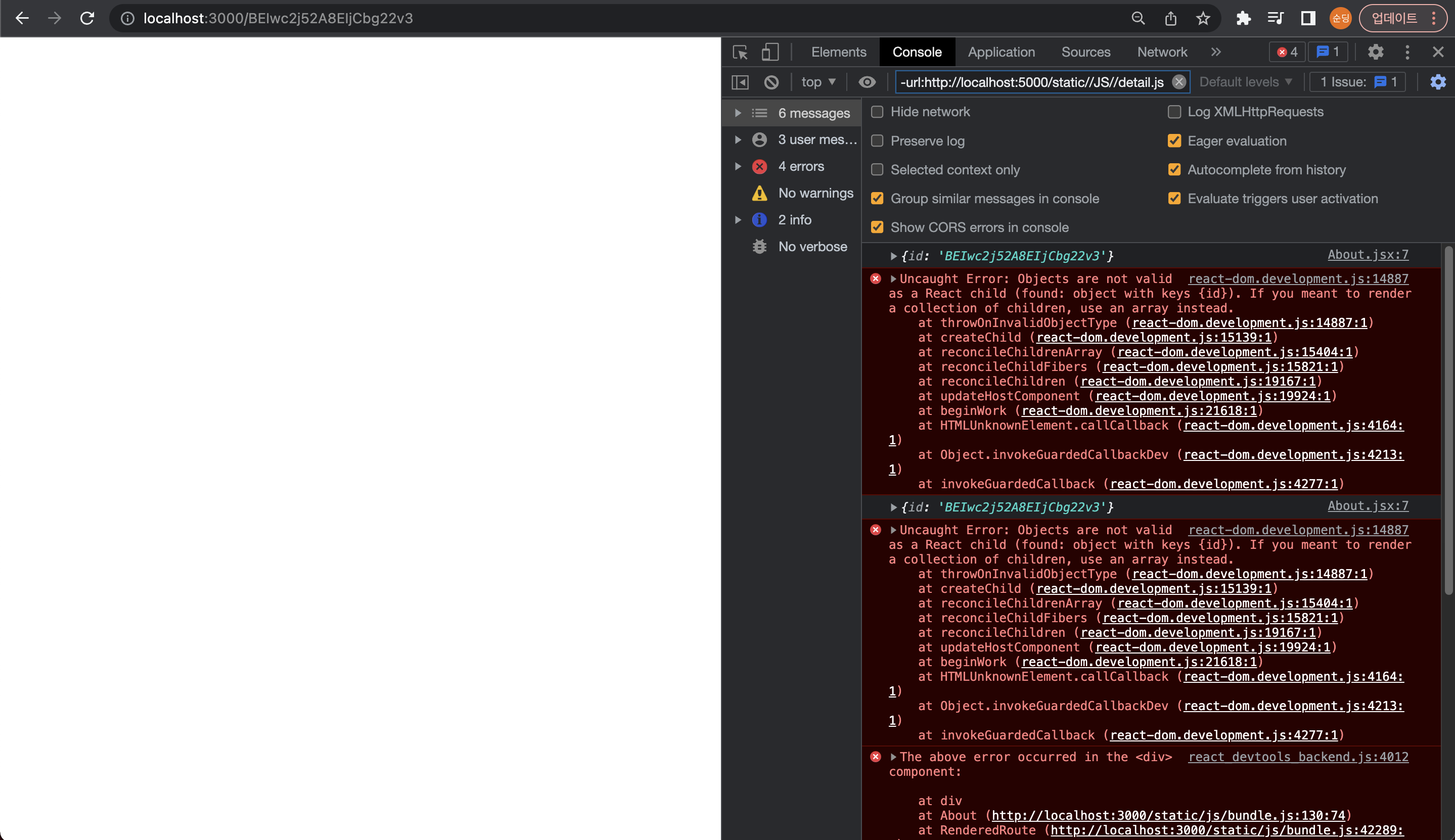Open Default levels dropdown

pyautogui.click(x=1245, y=82)
